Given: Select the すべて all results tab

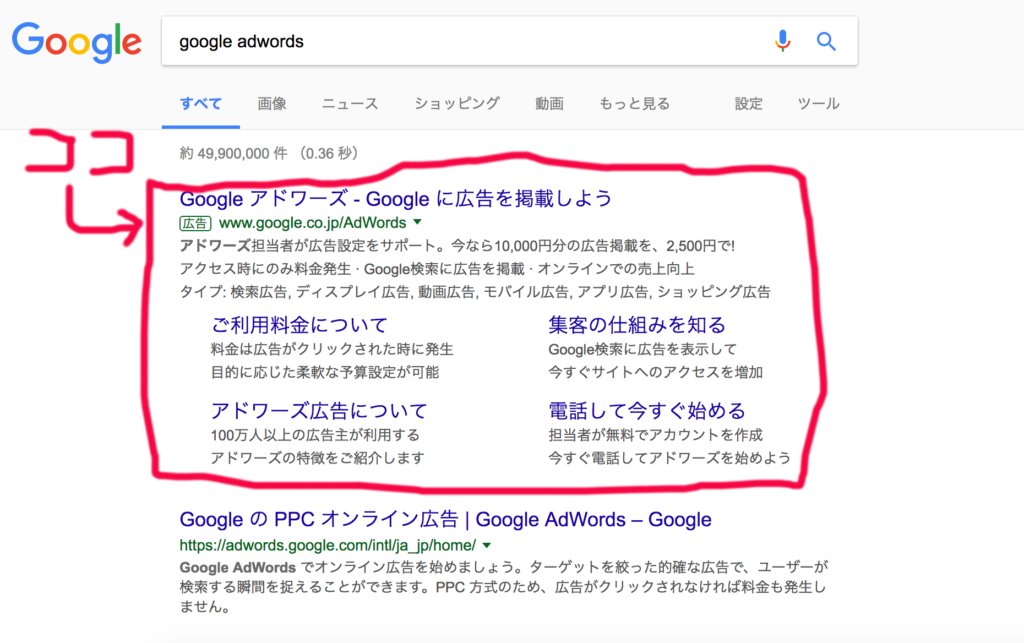Looking at the screenshot, I should coord(201,104).
